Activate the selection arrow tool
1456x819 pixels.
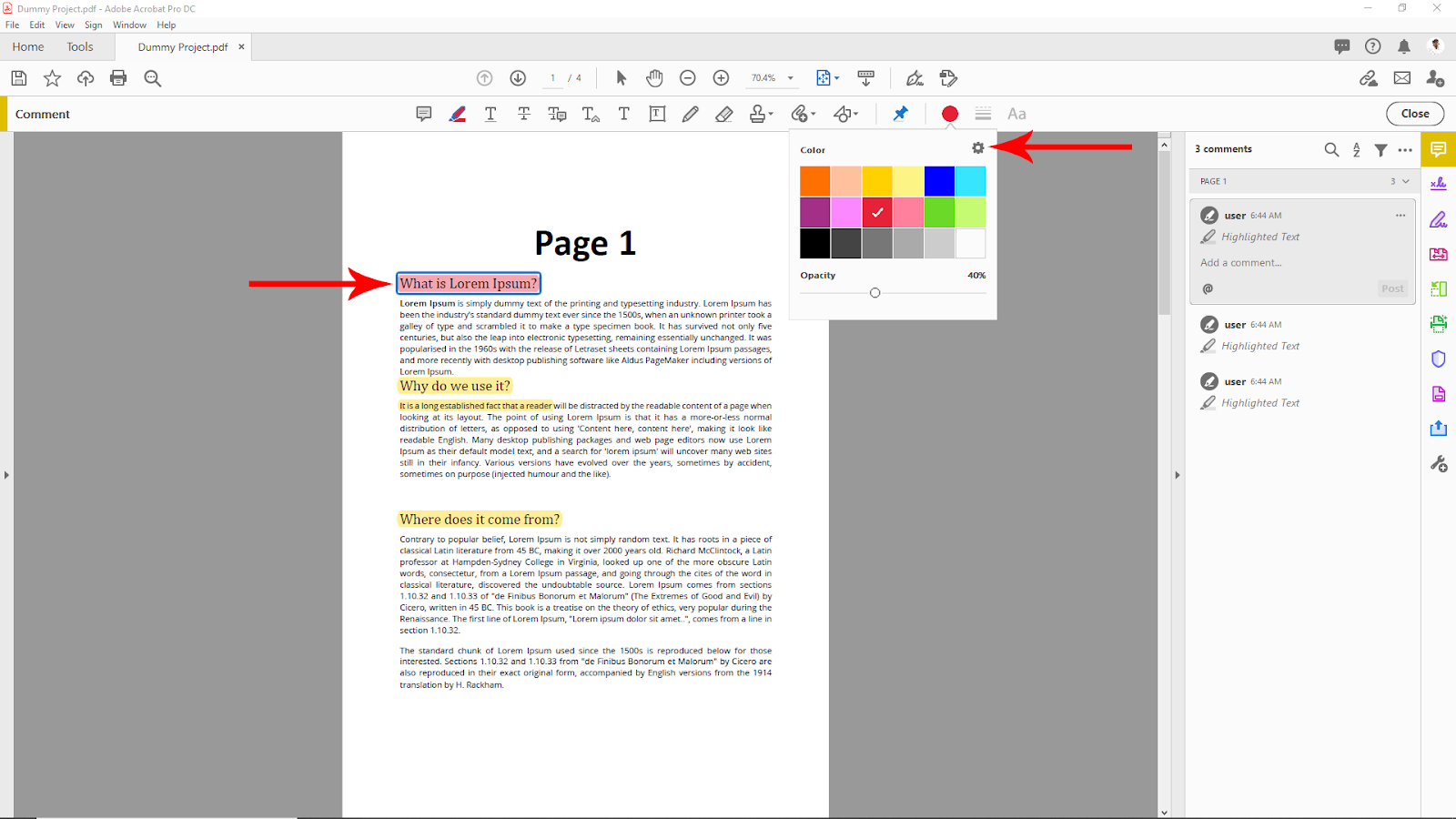click(x=622, y=78)
